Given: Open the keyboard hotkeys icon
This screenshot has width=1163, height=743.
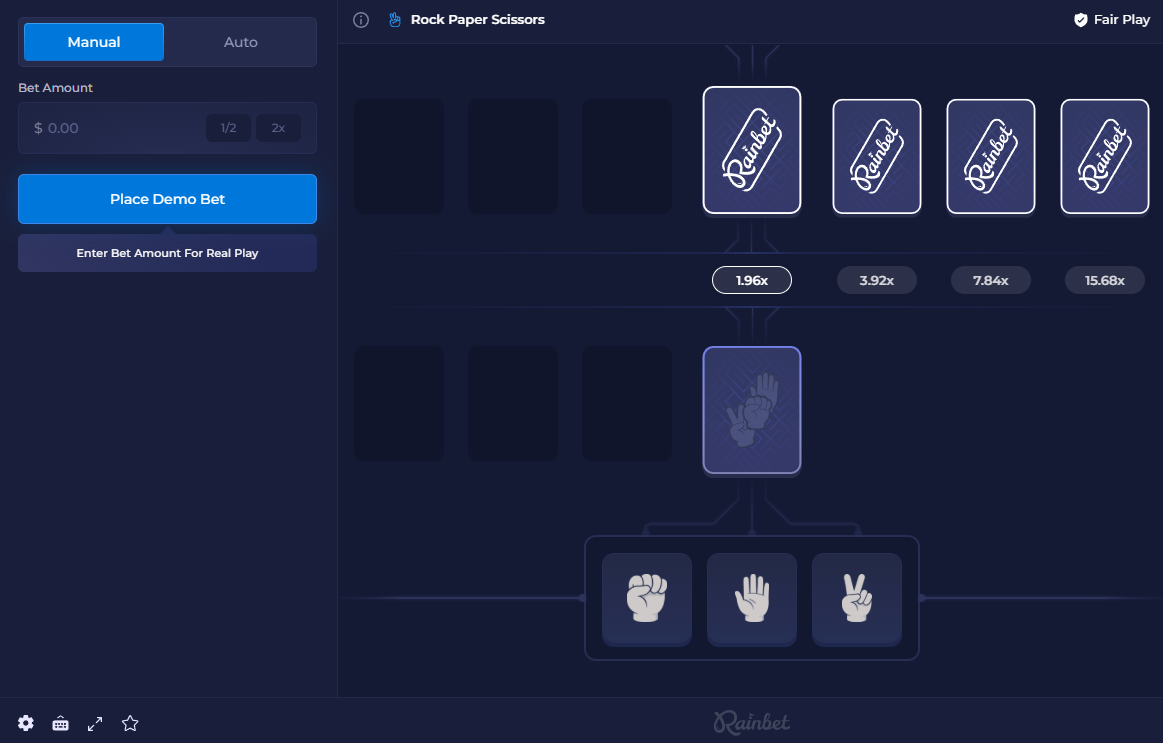Looking at the screenshot, I should point(61,723).
